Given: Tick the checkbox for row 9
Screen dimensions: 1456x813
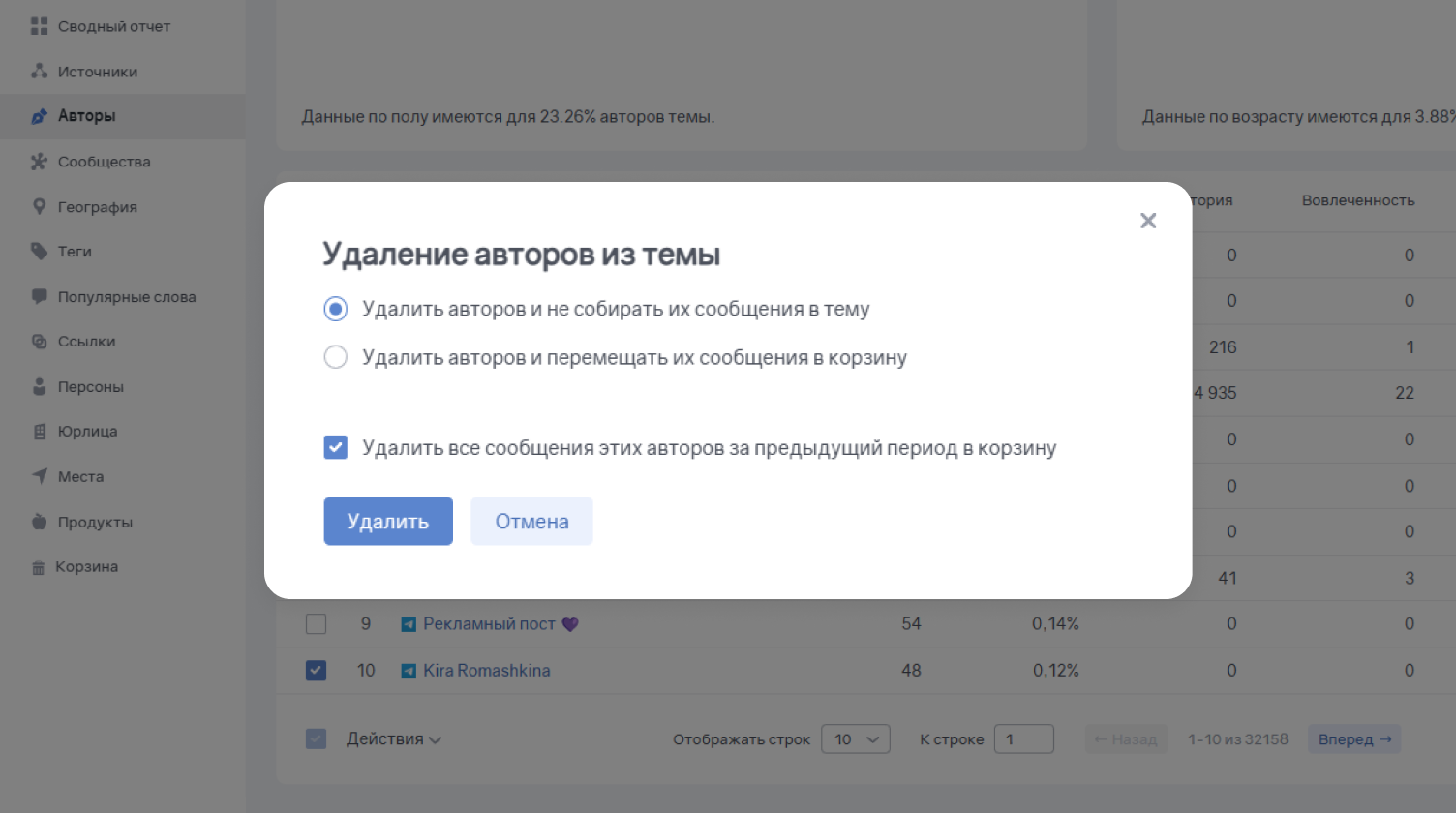Looking at the screenshot, I should 316,624.
